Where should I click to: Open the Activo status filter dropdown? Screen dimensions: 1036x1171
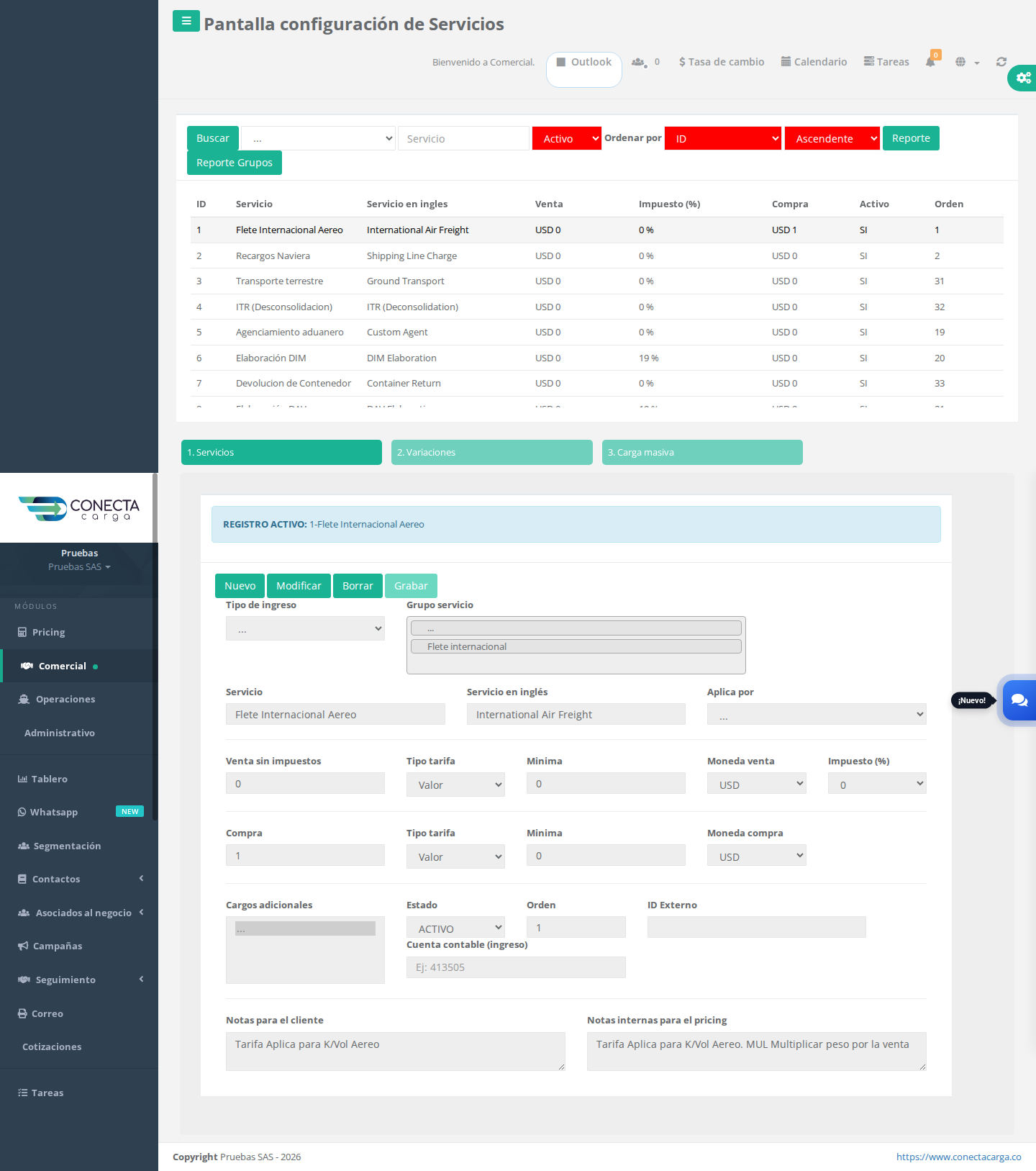pos(567,138)
